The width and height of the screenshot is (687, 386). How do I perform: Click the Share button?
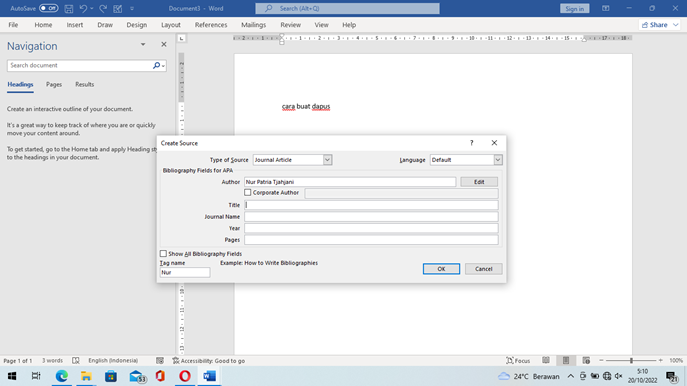coord(660,25)
